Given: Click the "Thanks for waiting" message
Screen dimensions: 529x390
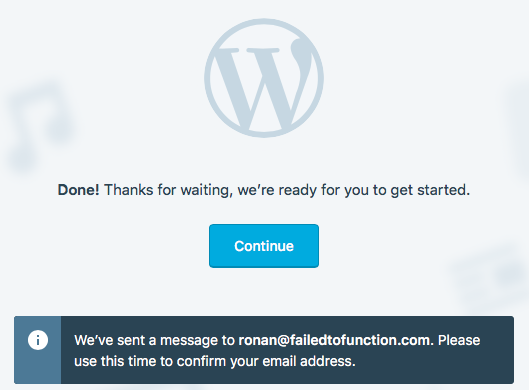Looking at the screenshot, I should tap(168, 190).
